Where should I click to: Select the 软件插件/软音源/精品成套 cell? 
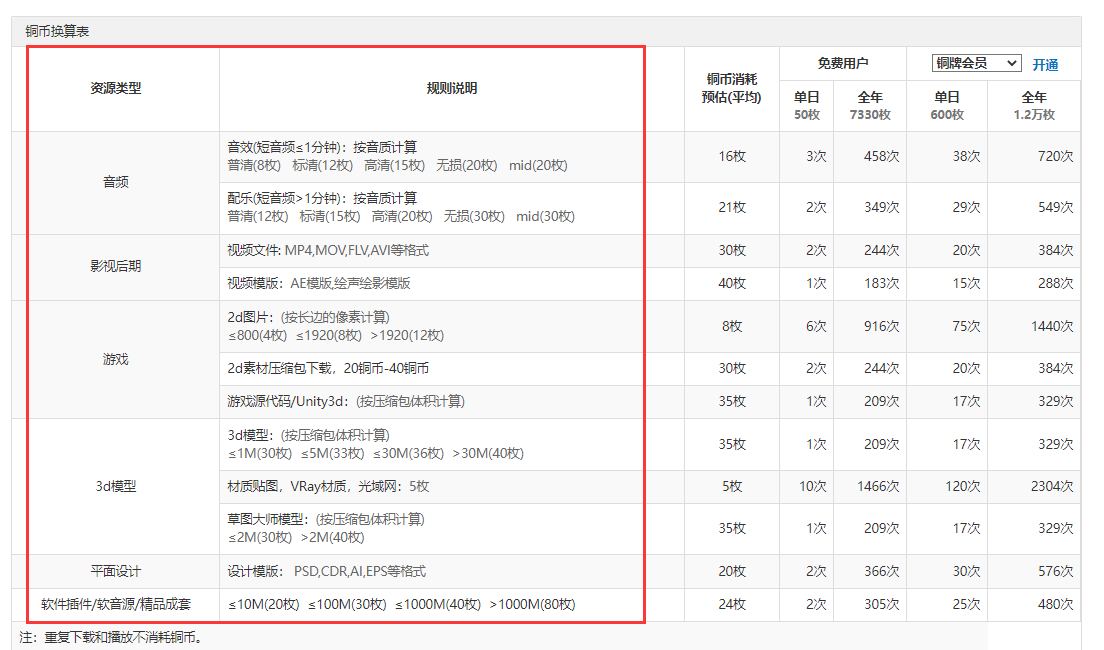point(115,604)
